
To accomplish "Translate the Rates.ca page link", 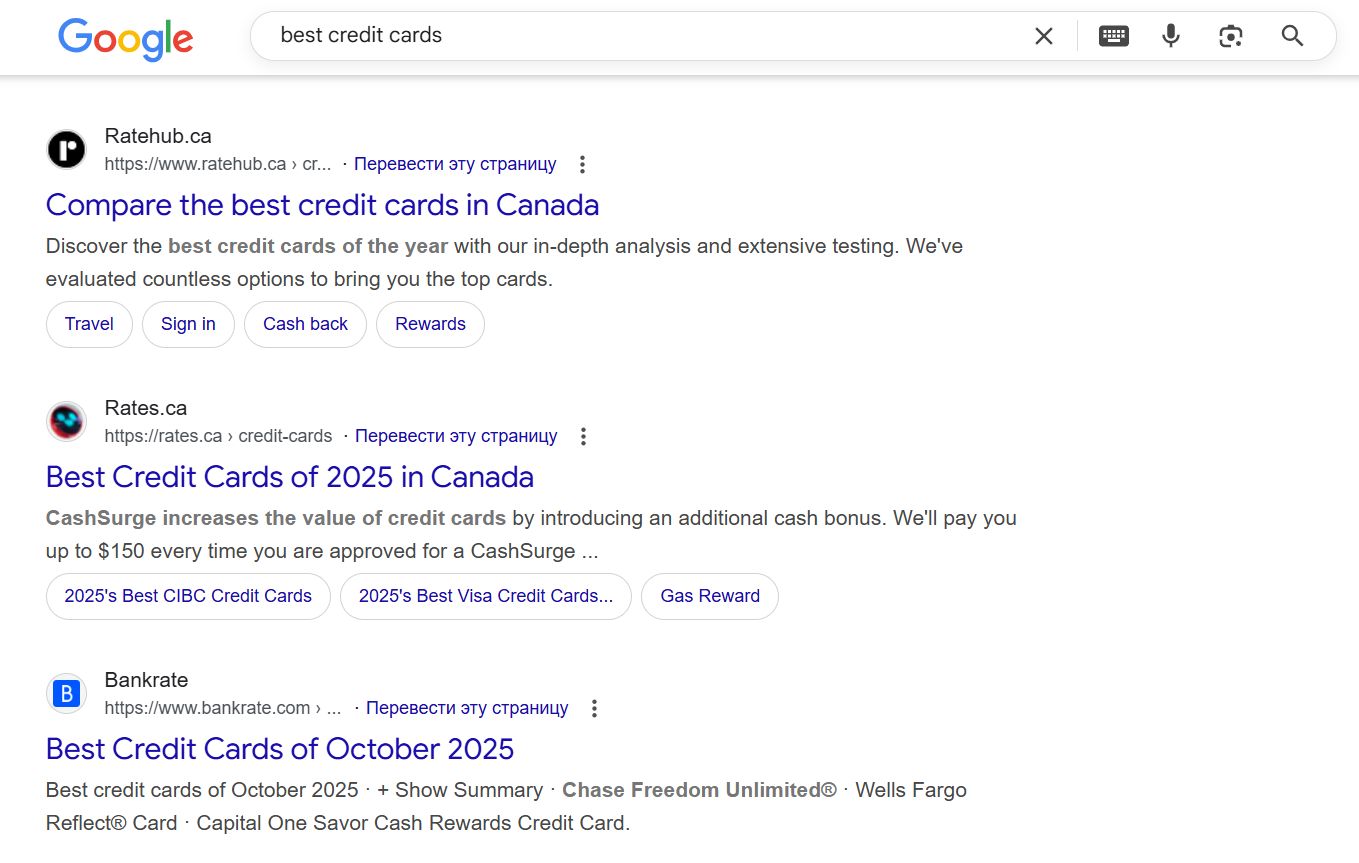I will point(456,436).
